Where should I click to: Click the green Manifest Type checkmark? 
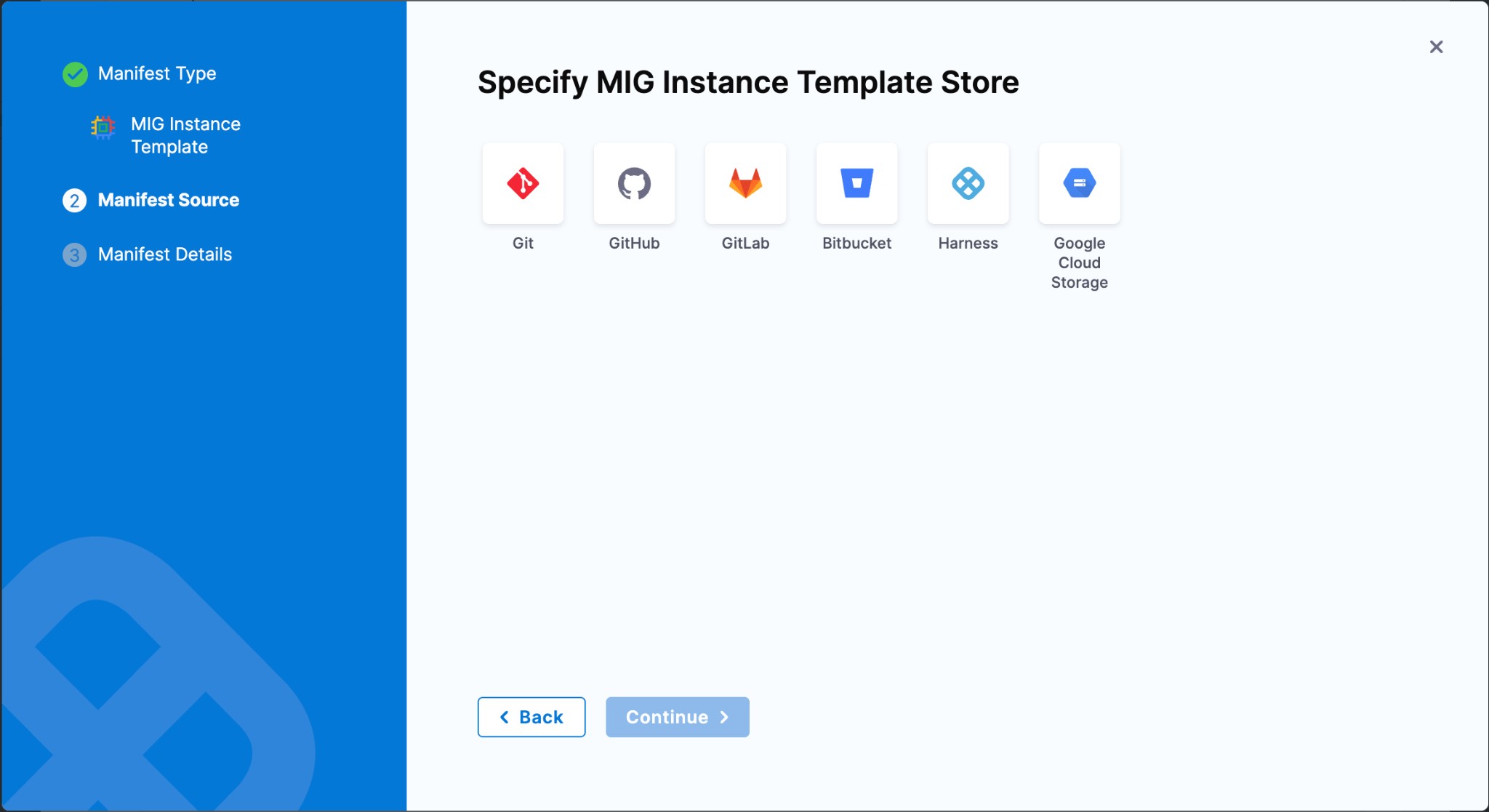(75, 74)
